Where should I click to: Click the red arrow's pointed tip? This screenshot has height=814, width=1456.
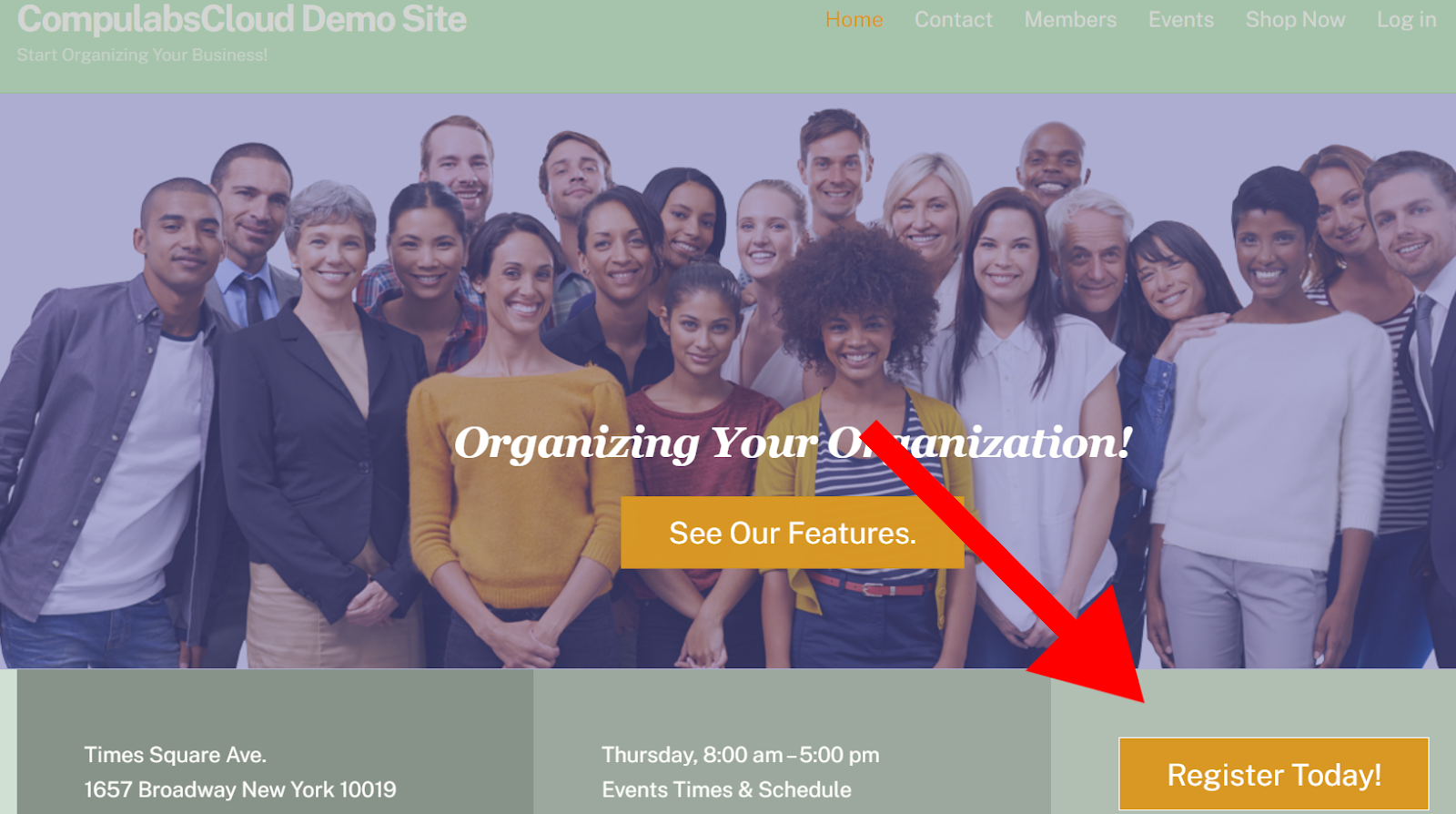(1142, 699)
